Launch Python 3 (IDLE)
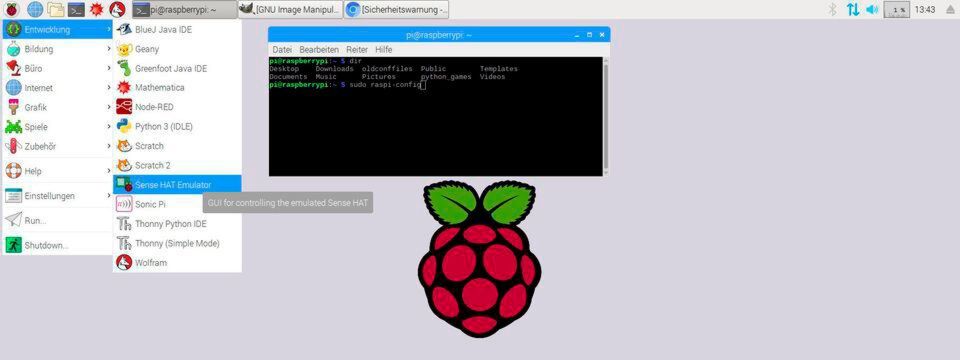This screenshot has height=360, width=960. click(x=178, y=127)
